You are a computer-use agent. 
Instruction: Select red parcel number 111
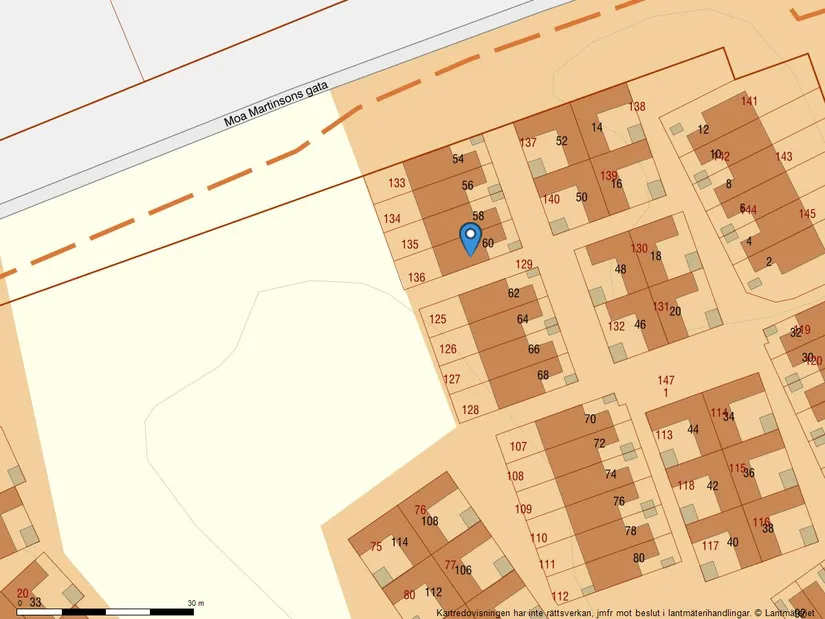(x=547, y=564)
